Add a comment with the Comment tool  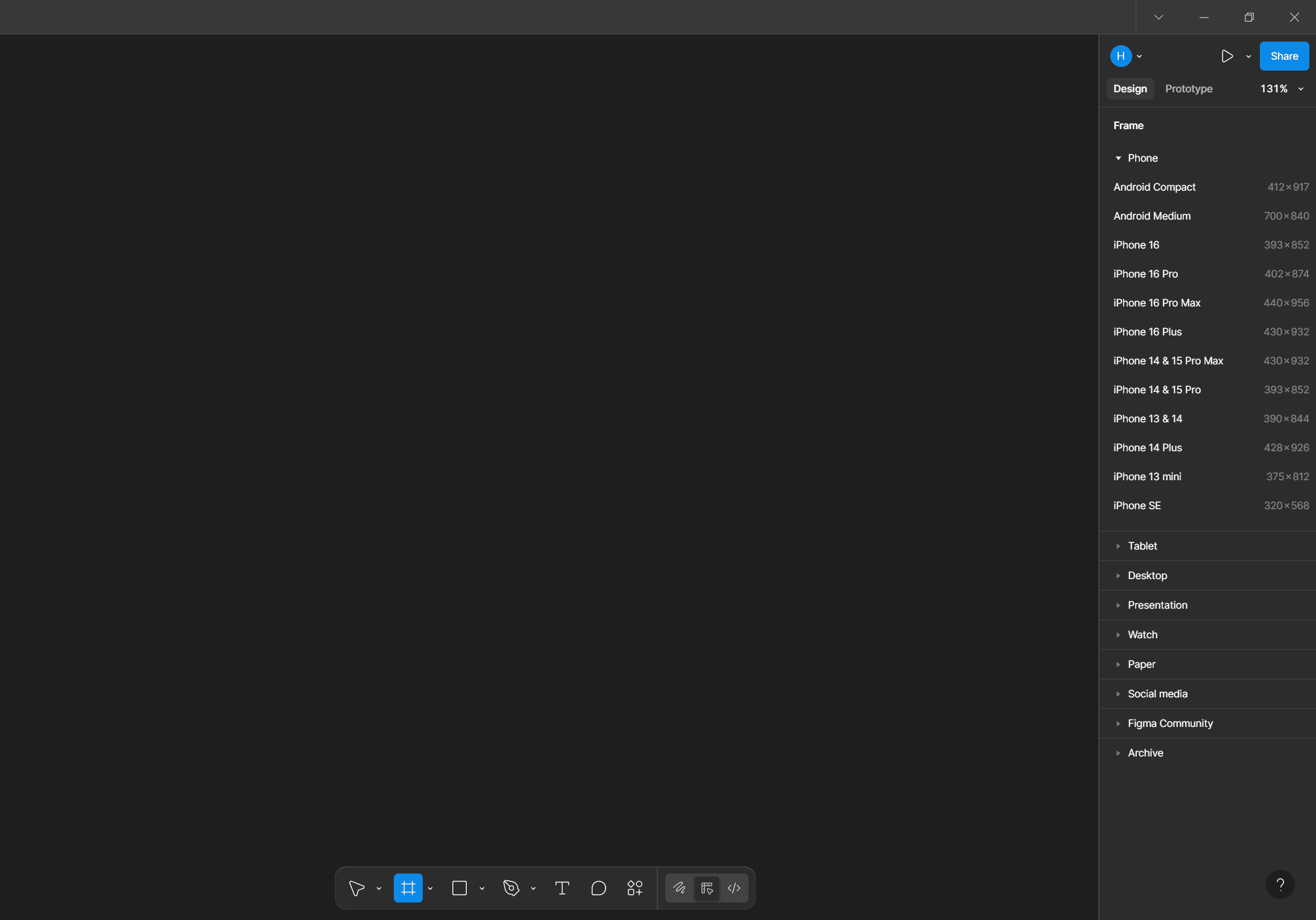[599, 888]
